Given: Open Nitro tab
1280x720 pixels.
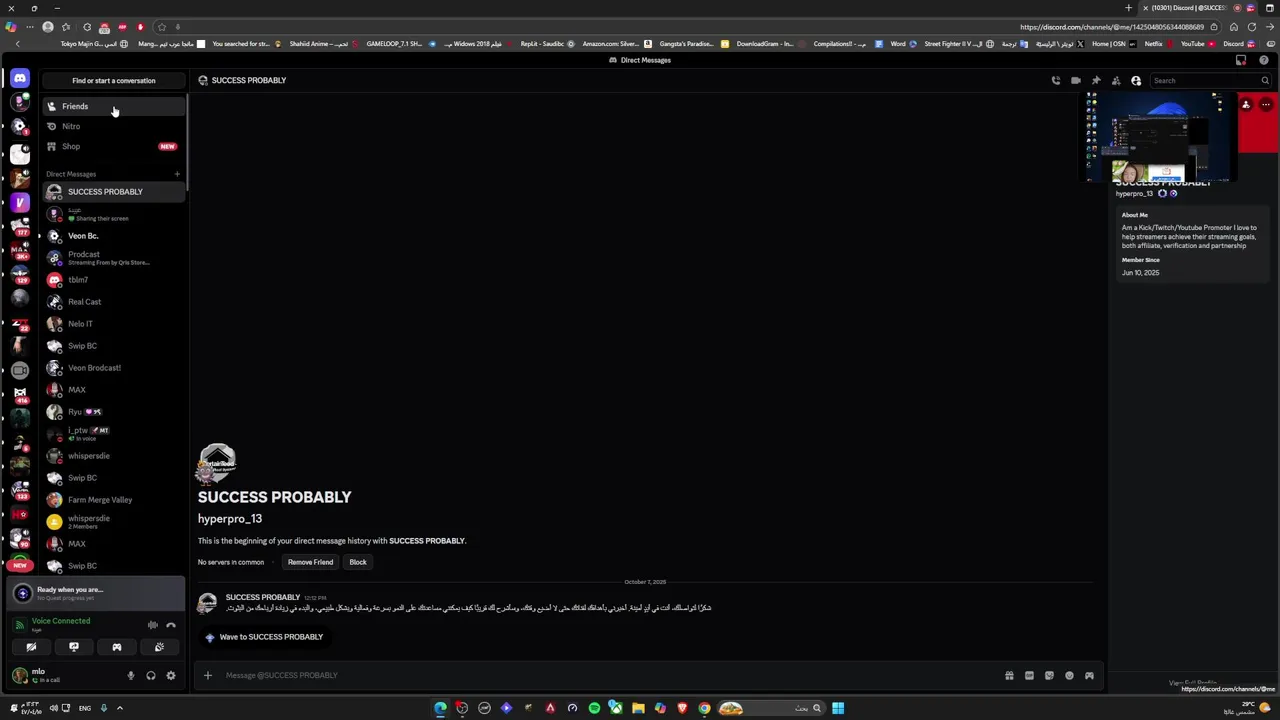Looking at the screenshot, I should pos(114,126).
